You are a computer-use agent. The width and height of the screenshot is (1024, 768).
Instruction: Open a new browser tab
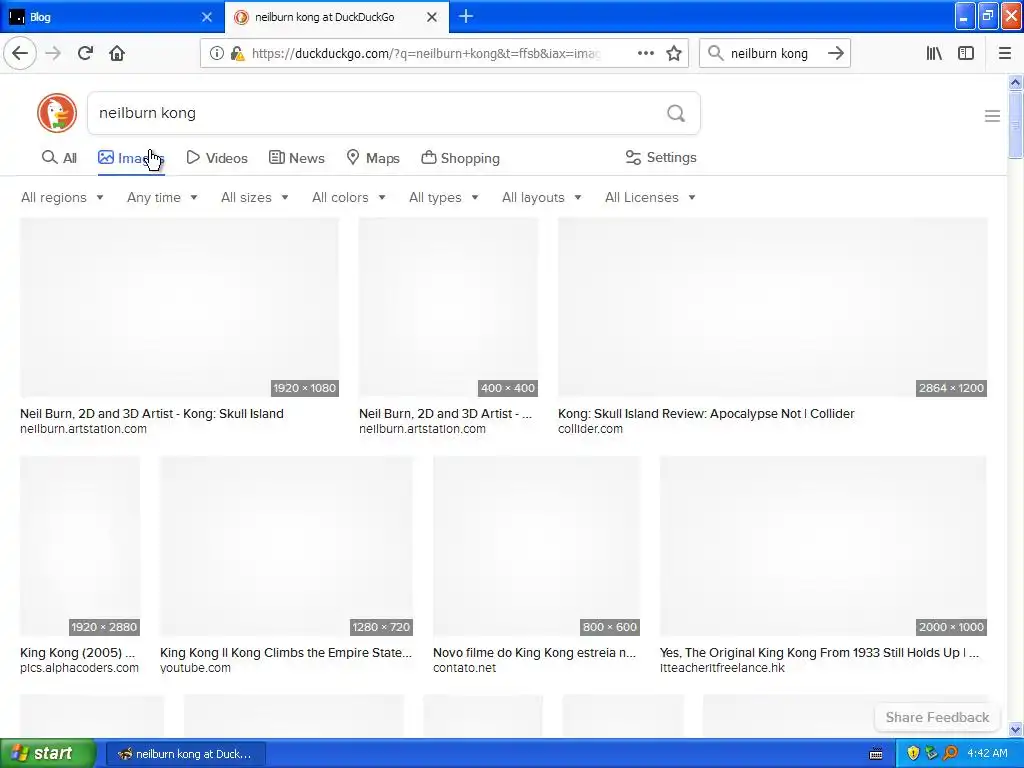[x=466, y=16]
